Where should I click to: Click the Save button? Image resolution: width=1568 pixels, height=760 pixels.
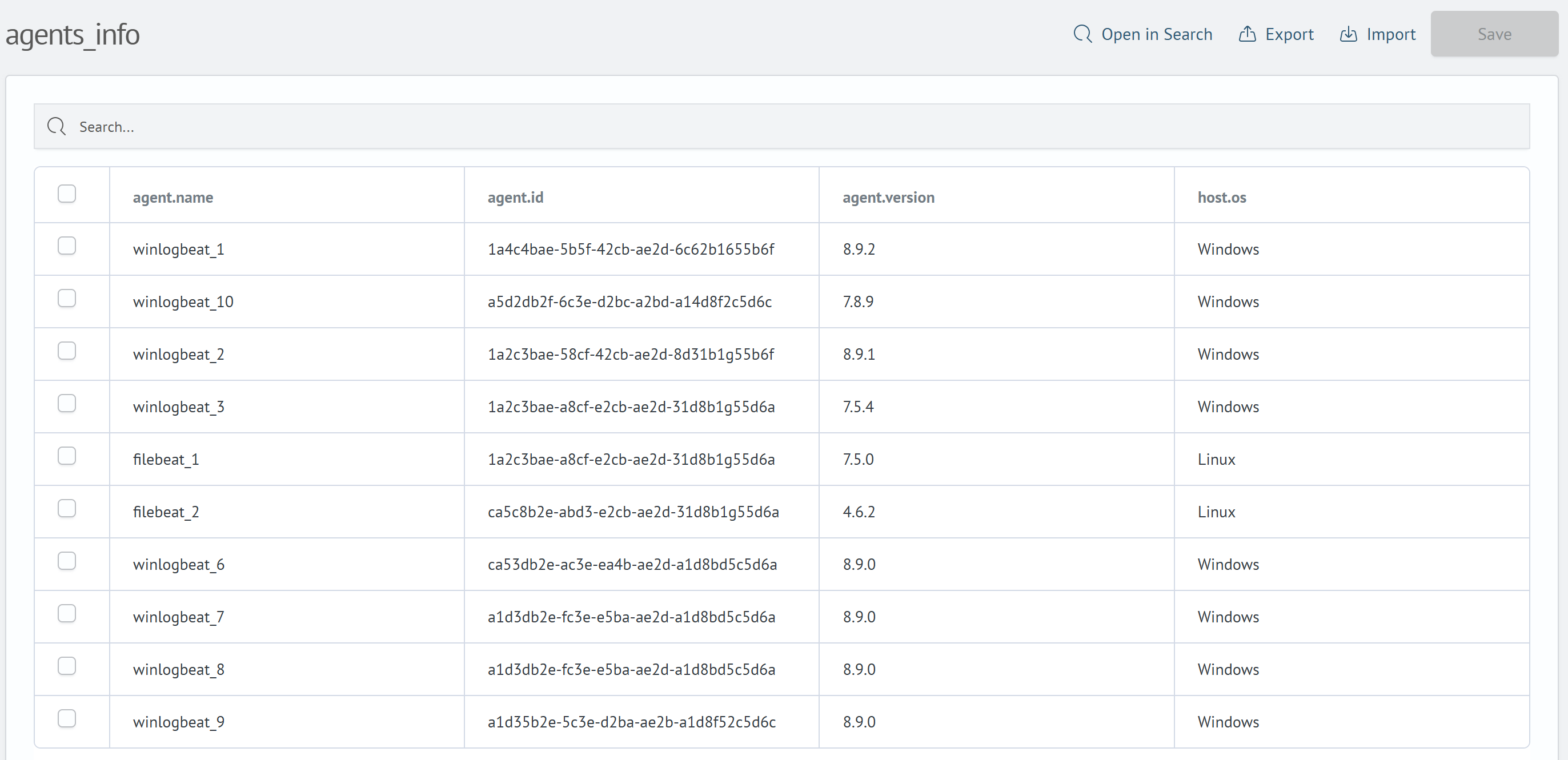pyautogui.click(x=1494, y=34)
